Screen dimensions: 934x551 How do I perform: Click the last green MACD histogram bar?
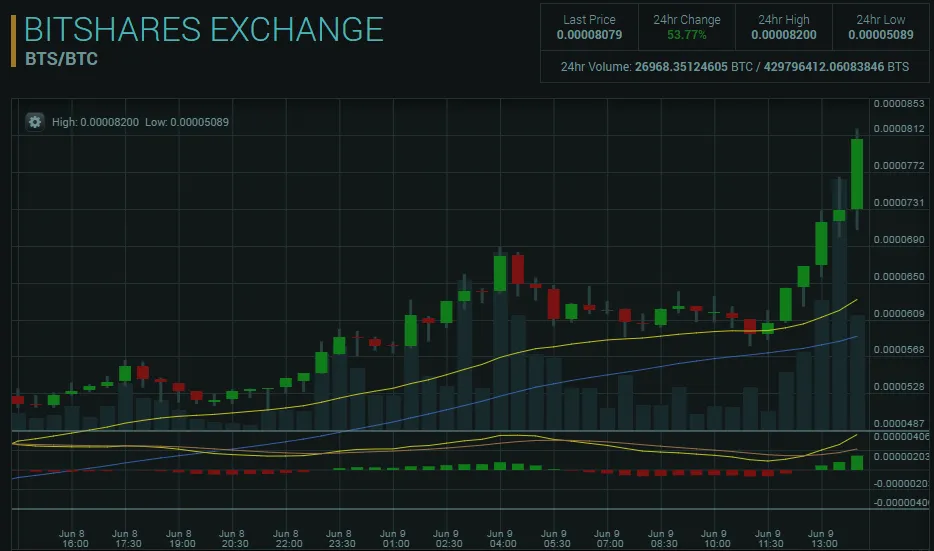coord(857,463)
